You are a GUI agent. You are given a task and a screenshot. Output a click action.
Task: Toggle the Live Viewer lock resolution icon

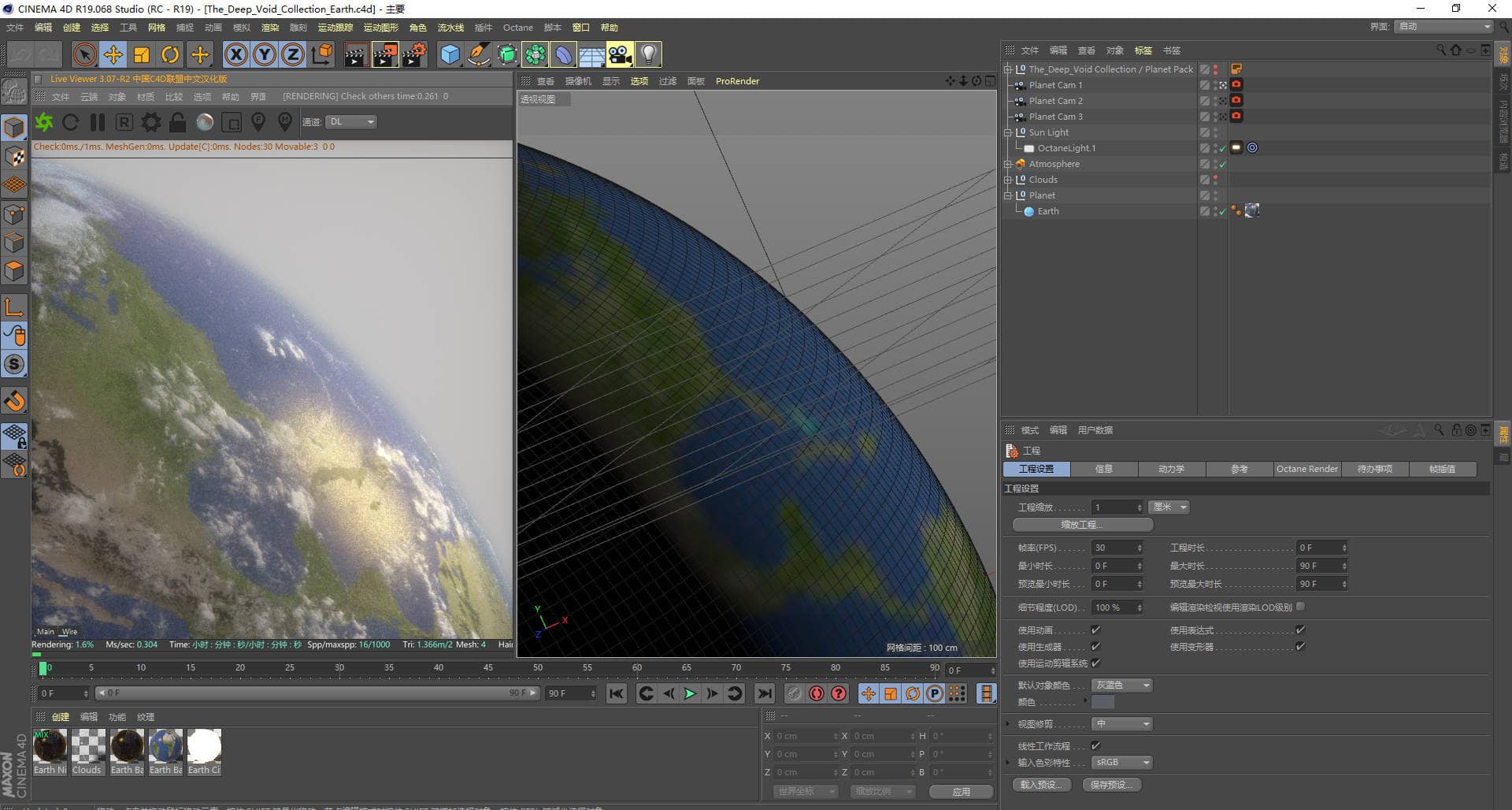pos(178,122)
